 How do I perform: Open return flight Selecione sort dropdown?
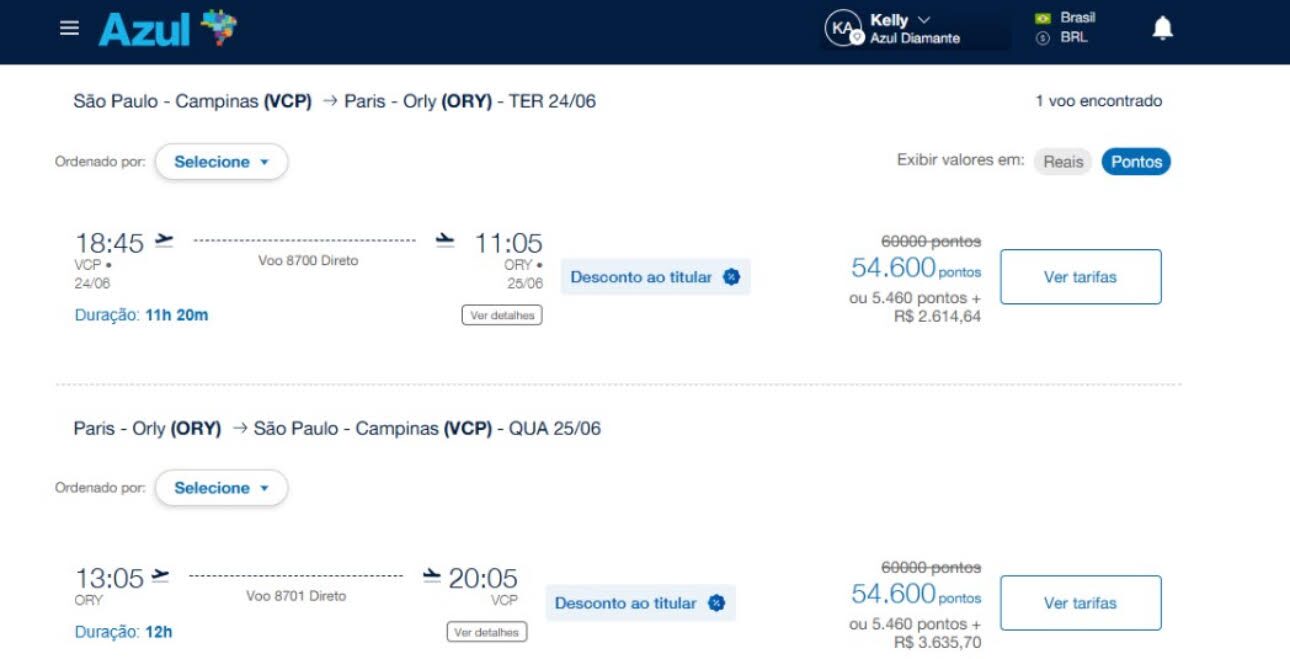point(221,488)
